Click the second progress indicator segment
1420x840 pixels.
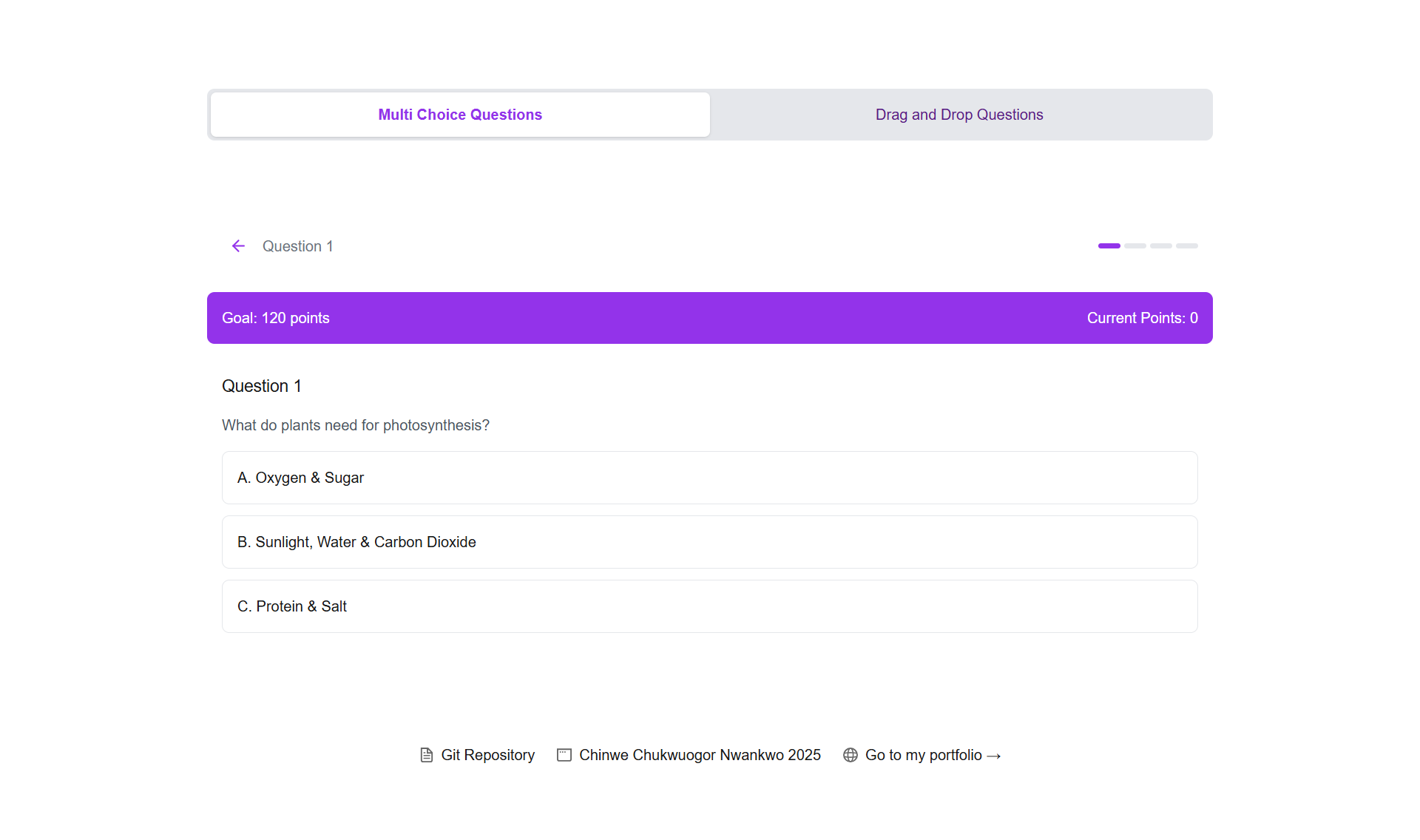1135,245
